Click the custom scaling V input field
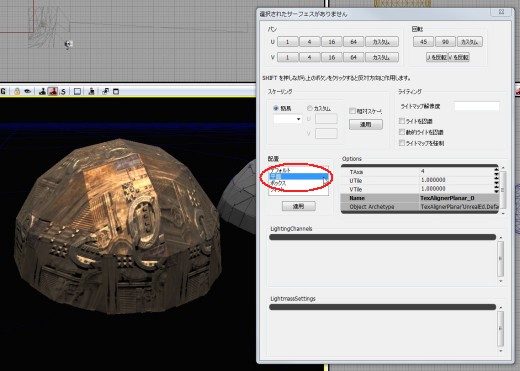 pyautogui.click(x=326, y=134)
